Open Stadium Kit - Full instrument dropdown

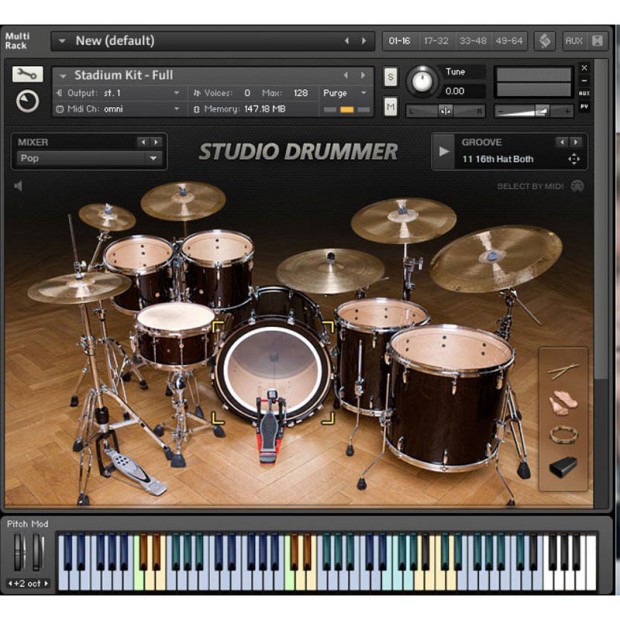62,76
